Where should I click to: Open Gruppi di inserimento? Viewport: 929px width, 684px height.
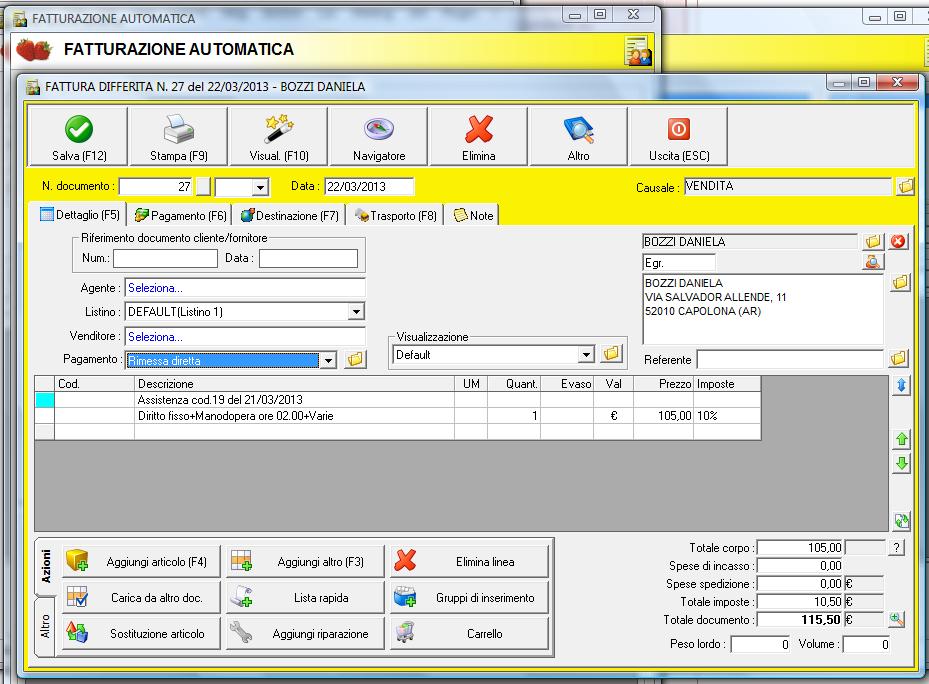[469, 597]
